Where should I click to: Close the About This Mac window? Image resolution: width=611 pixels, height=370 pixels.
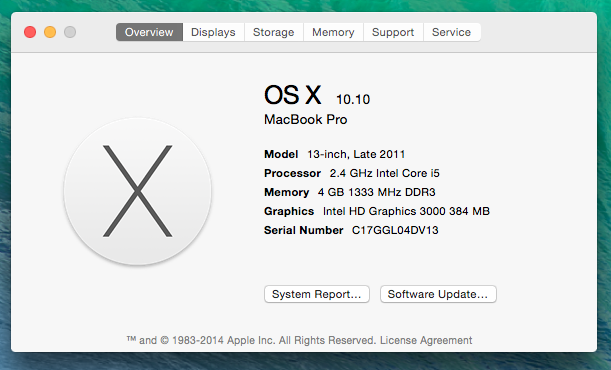pyautogui.click(x=30, y=32)
